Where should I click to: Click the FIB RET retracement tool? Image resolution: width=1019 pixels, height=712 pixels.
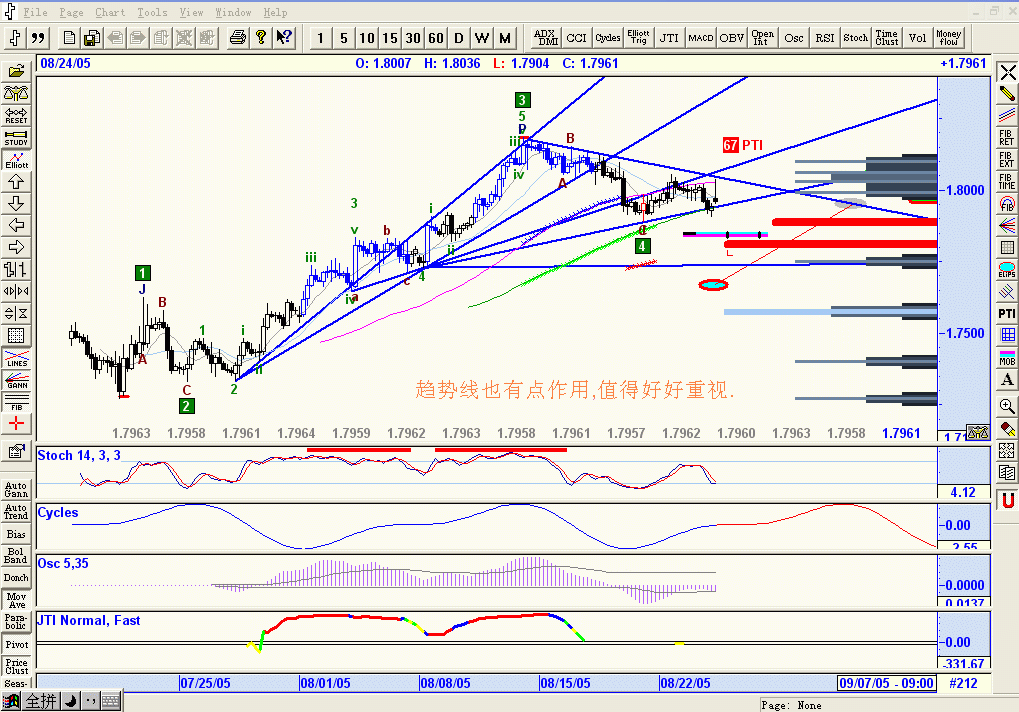pyautogui.click(x=1007, y=138)
